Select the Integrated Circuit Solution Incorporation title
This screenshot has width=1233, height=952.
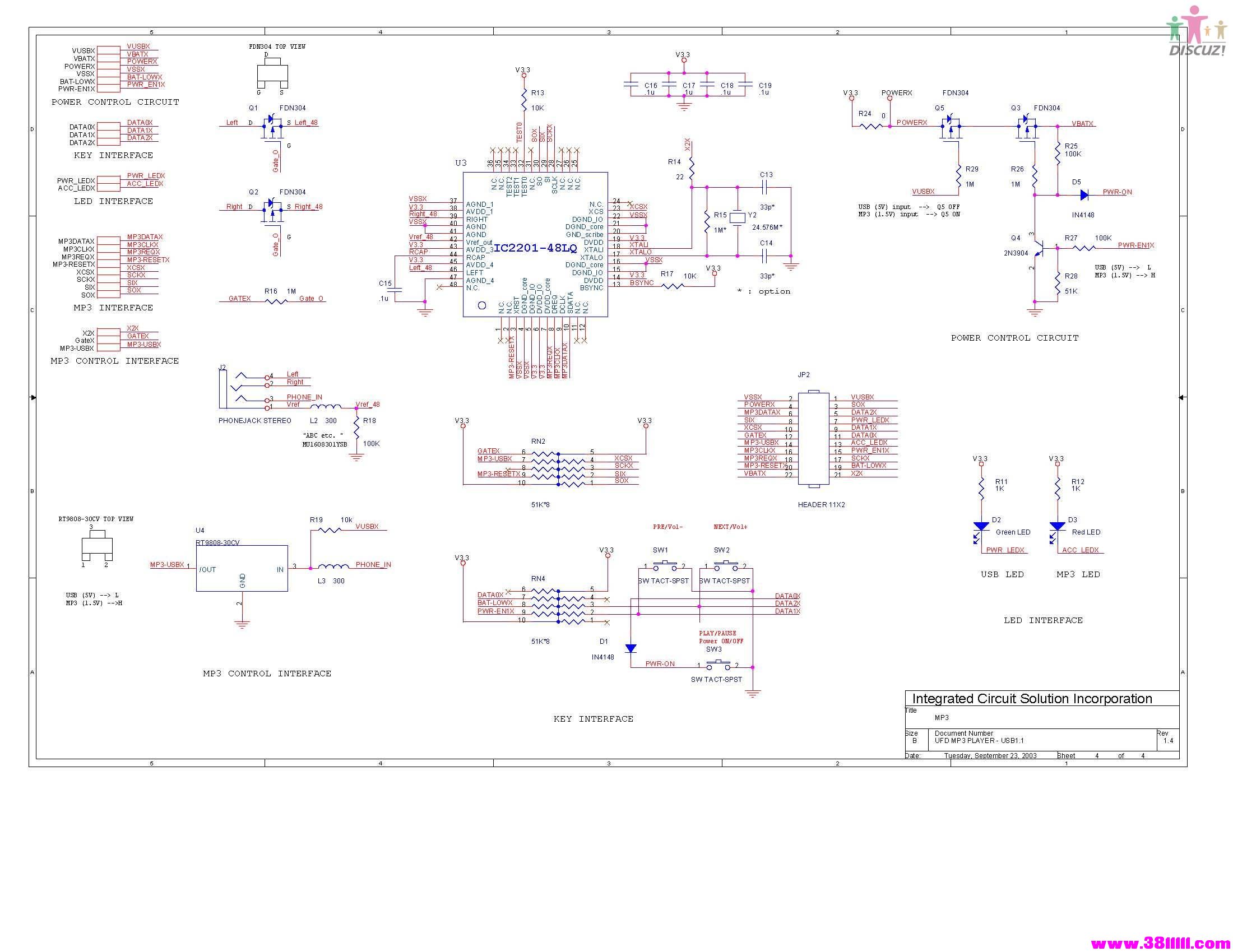[1031, 699]
